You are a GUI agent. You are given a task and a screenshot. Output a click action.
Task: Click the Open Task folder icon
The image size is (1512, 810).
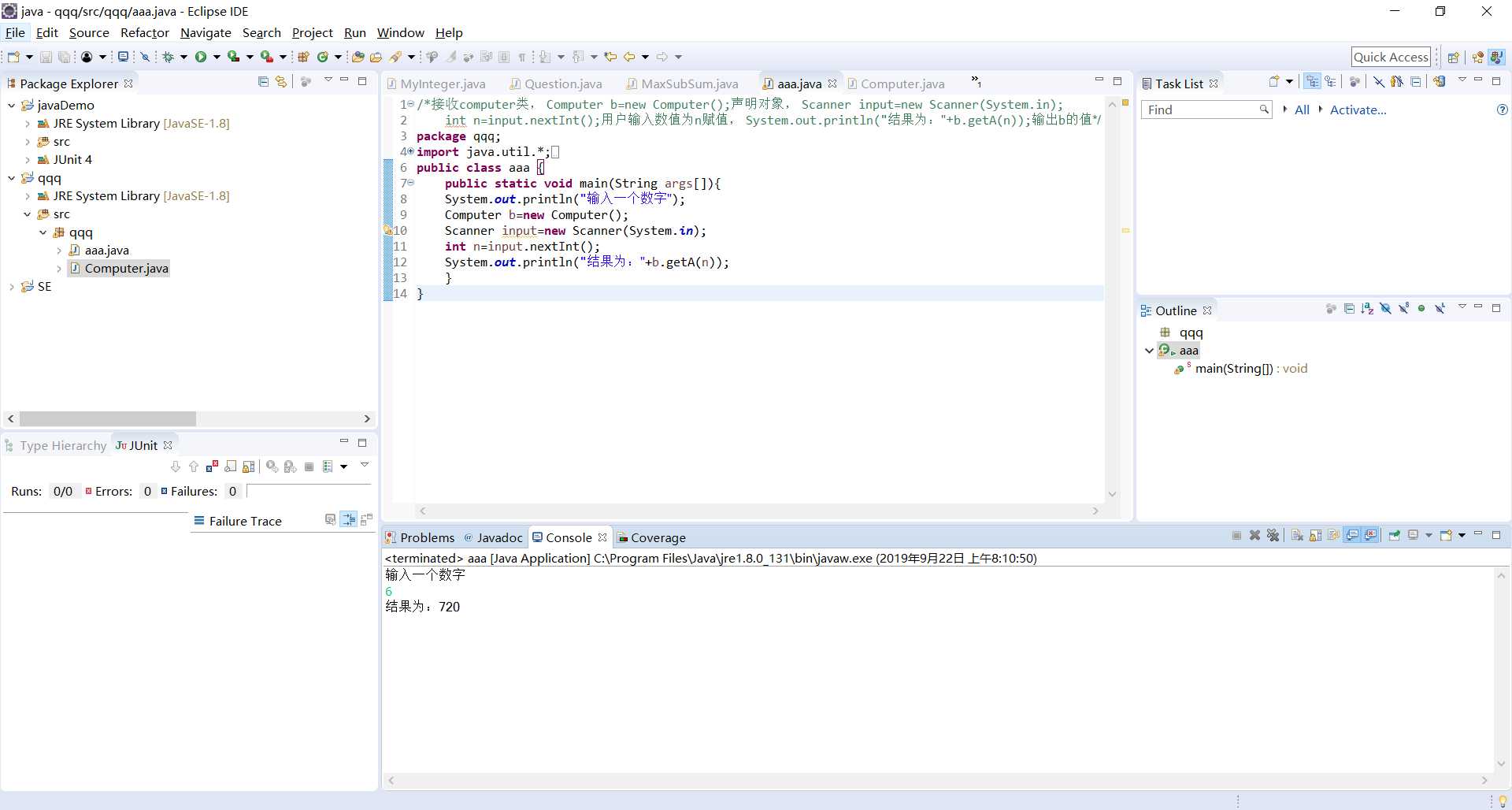(376, 57)
